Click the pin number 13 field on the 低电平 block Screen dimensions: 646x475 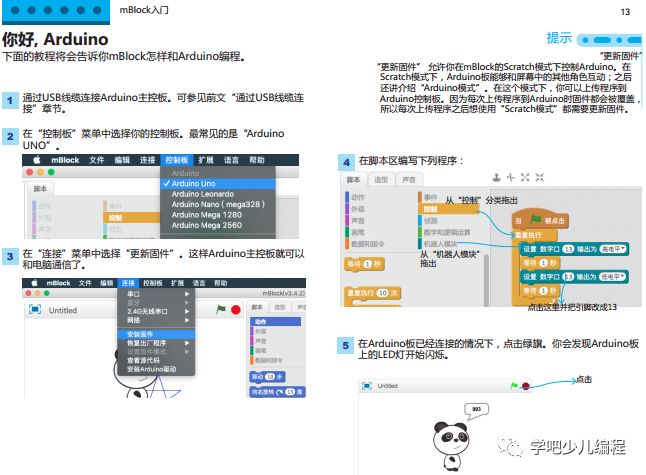coord(568,277)
